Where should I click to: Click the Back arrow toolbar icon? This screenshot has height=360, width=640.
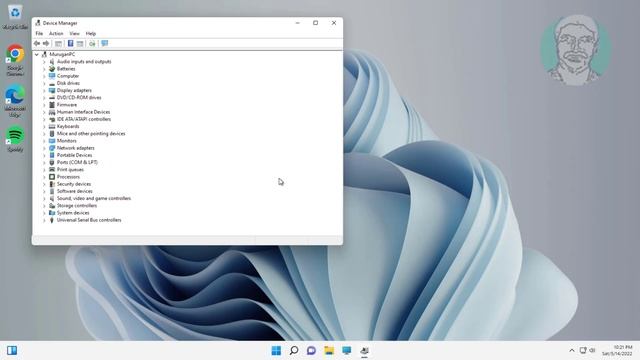tap(37, 43)
